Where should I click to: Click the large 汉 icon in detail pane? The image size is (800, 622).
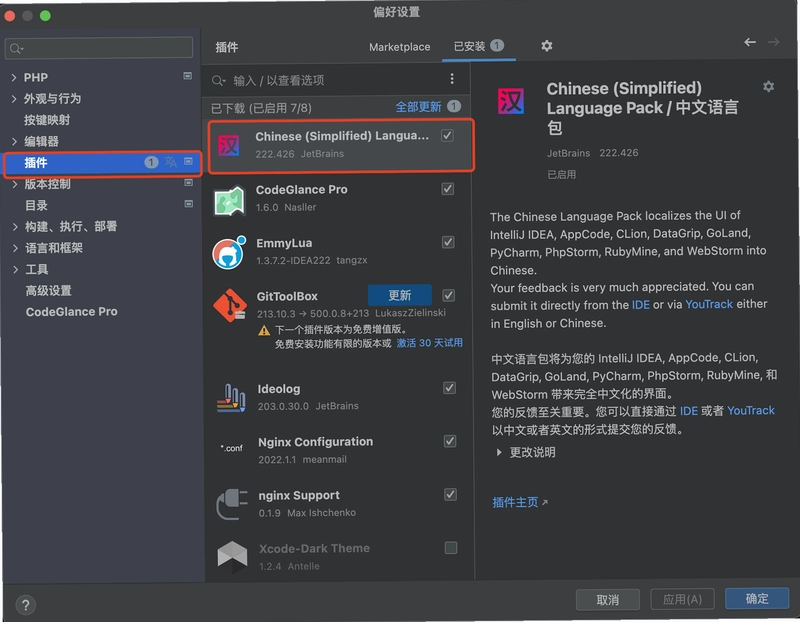pos(511,101)
